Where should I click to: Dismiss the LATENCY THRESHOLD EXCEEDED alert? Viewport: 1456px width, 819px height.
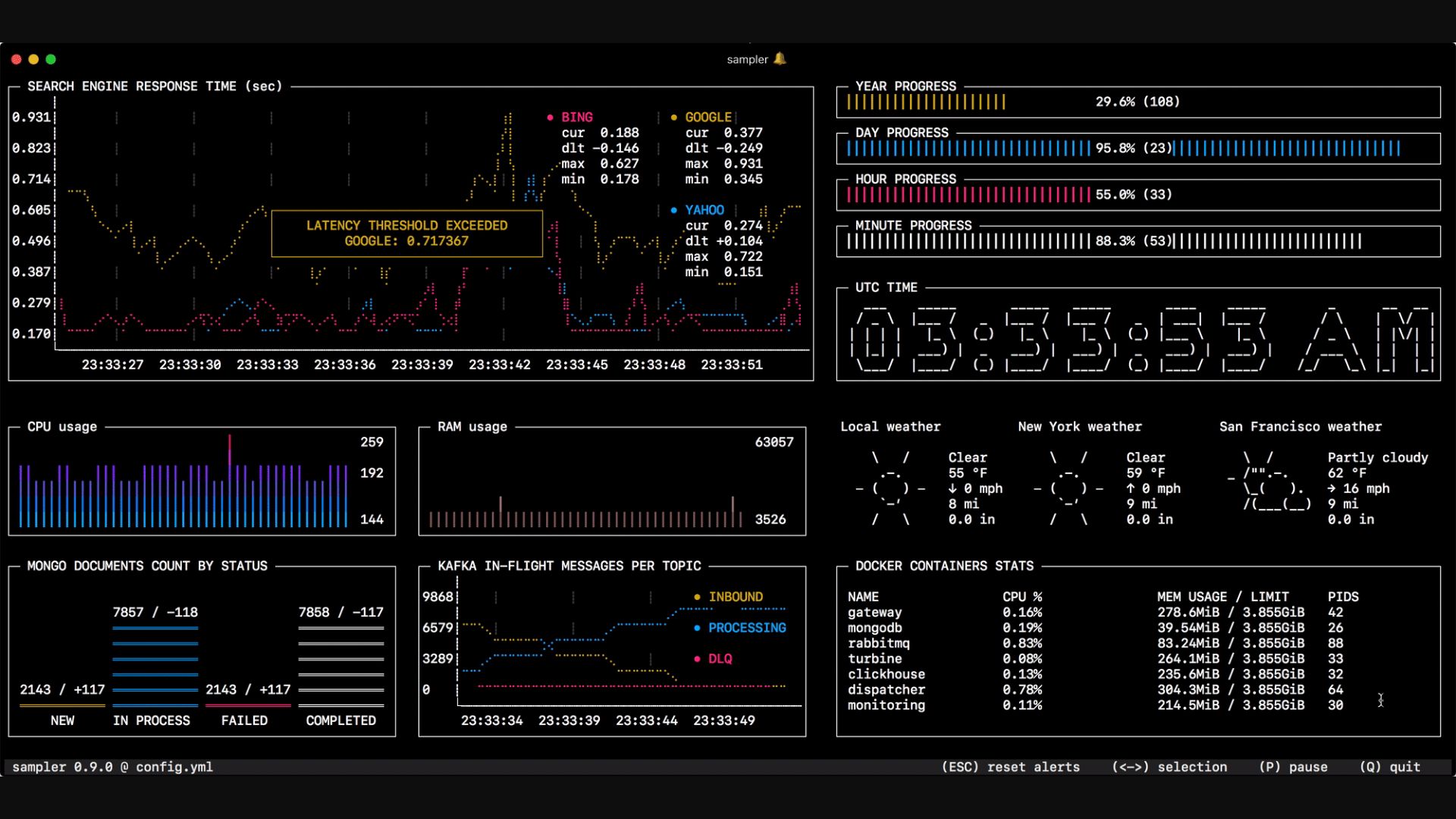[406, 233]
